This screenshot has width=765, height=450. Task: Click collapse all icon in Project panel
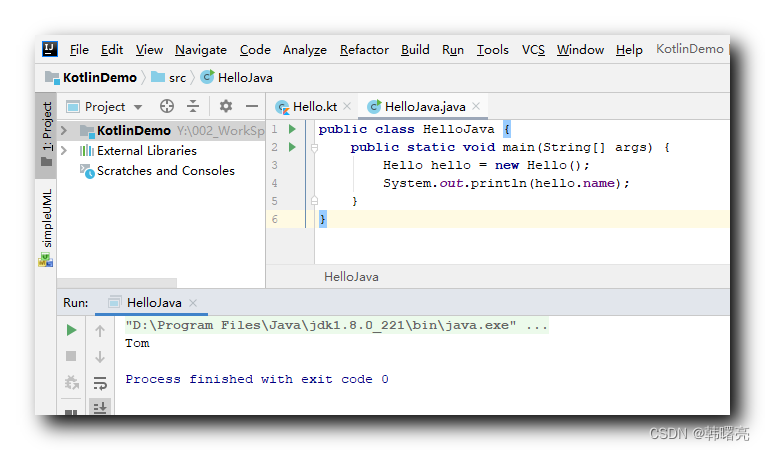coord(193,106)
